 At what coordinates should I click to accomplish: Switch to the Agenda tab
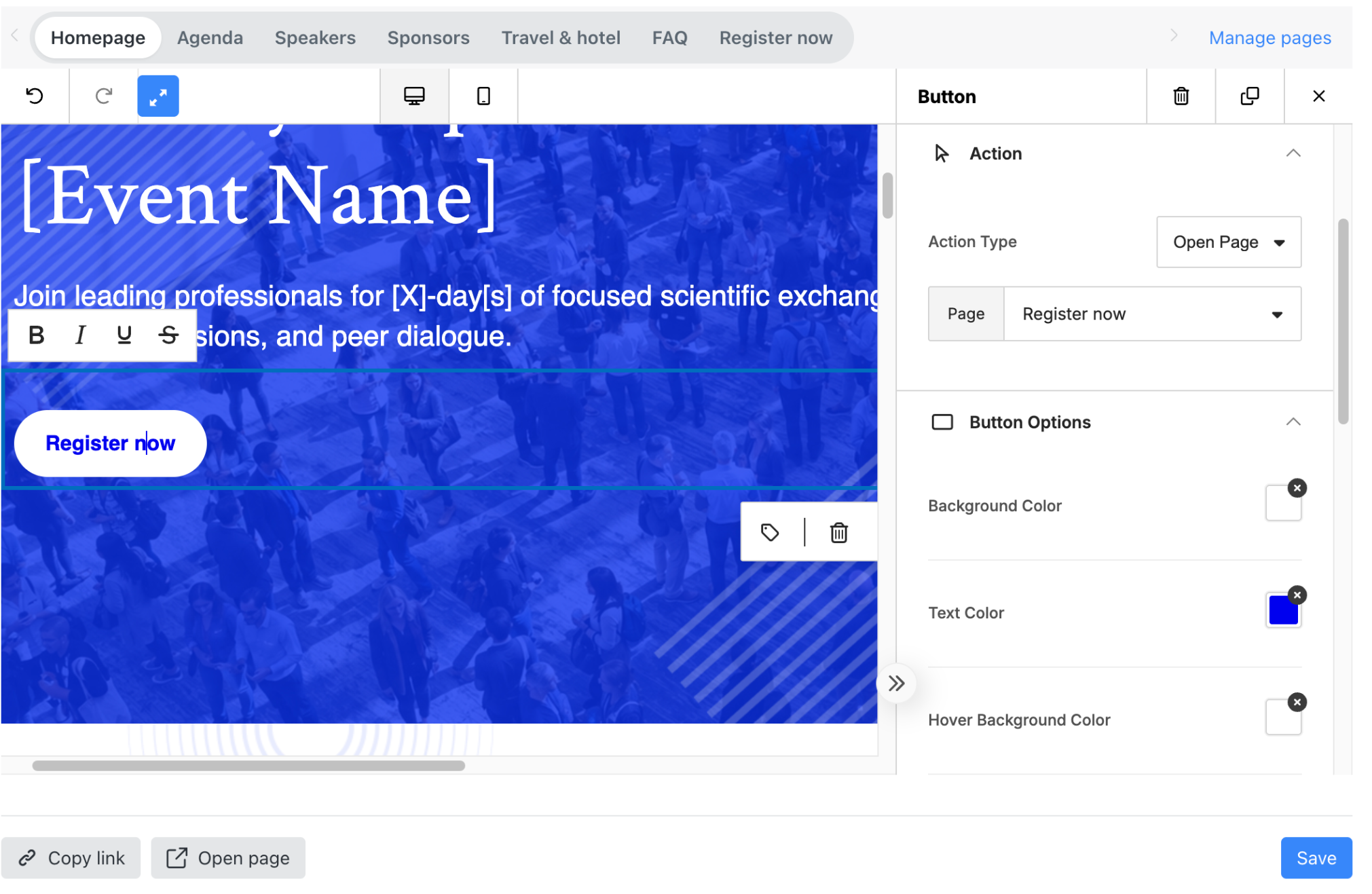(210, 38)
